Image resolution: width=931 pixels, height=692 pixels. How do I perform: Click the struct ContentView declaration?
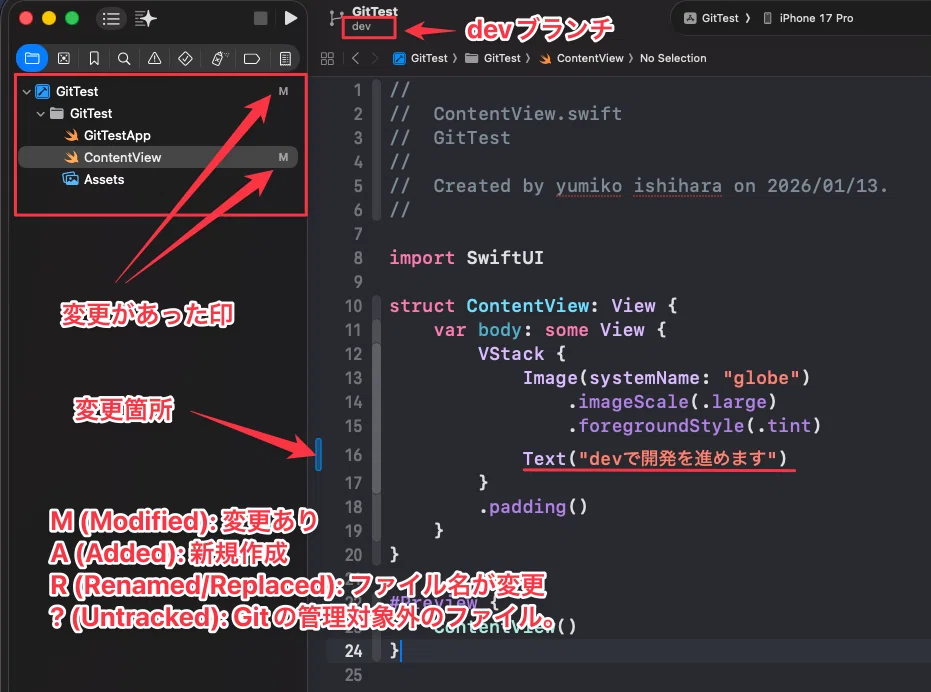coord(533,306)
